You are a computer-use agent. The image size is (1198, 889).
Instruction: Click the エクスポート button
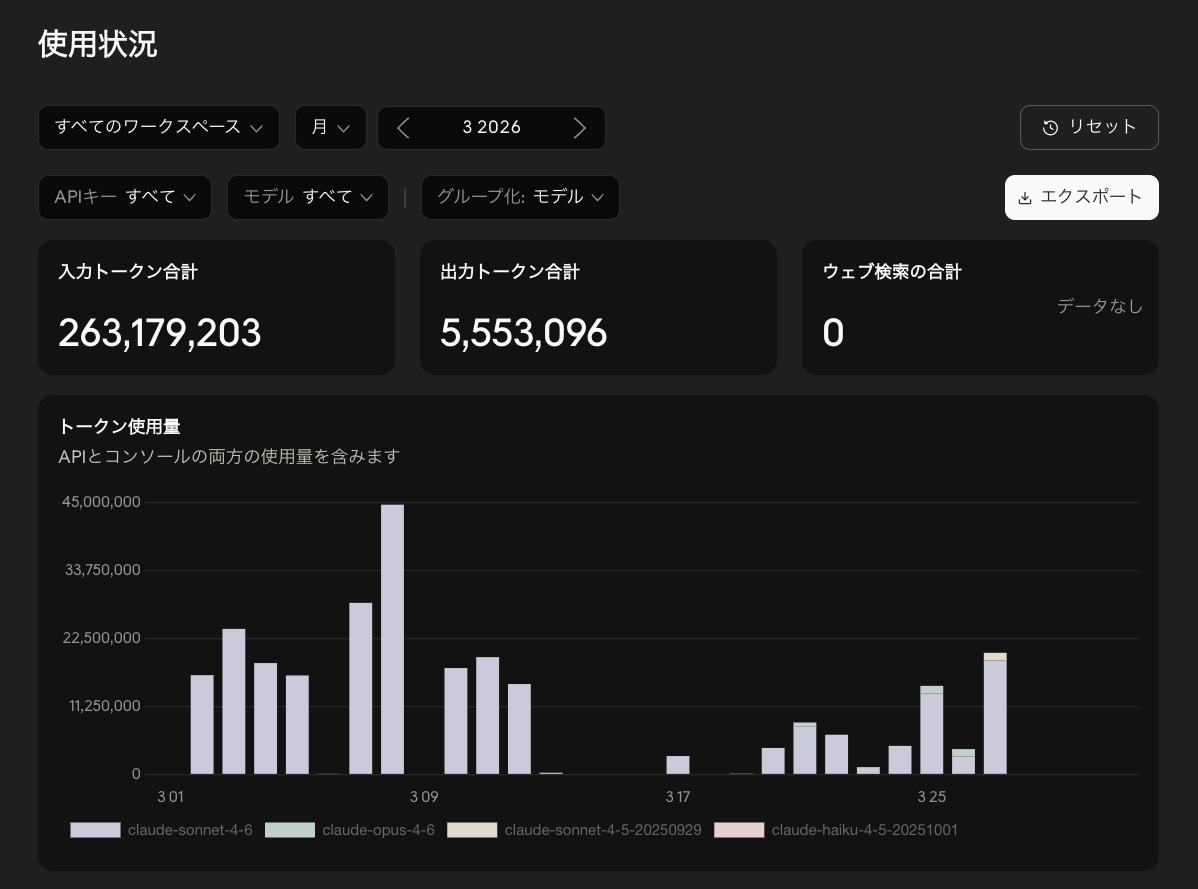tap(1081, 197)
